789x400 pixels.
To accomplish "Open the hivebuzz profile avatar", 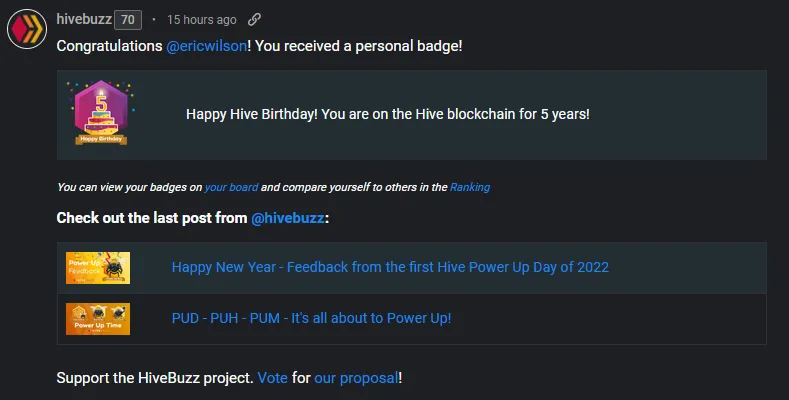I will coord(27,29).
